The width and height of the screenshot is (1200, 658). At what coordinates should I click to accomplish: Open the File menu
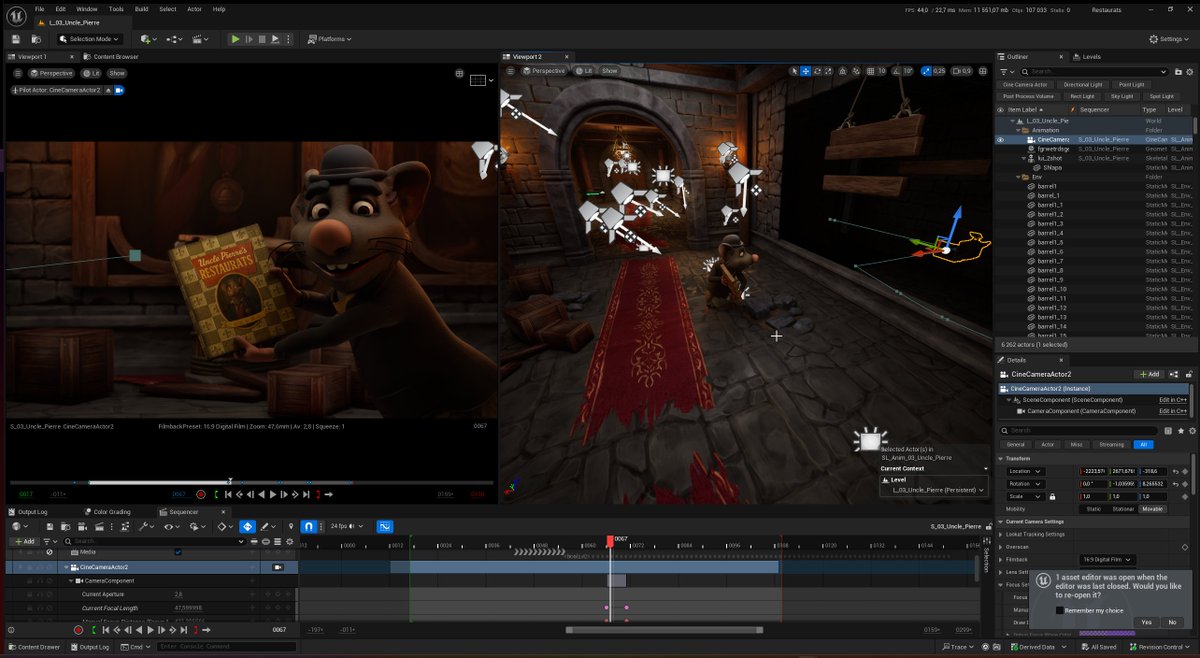(40, 9)
